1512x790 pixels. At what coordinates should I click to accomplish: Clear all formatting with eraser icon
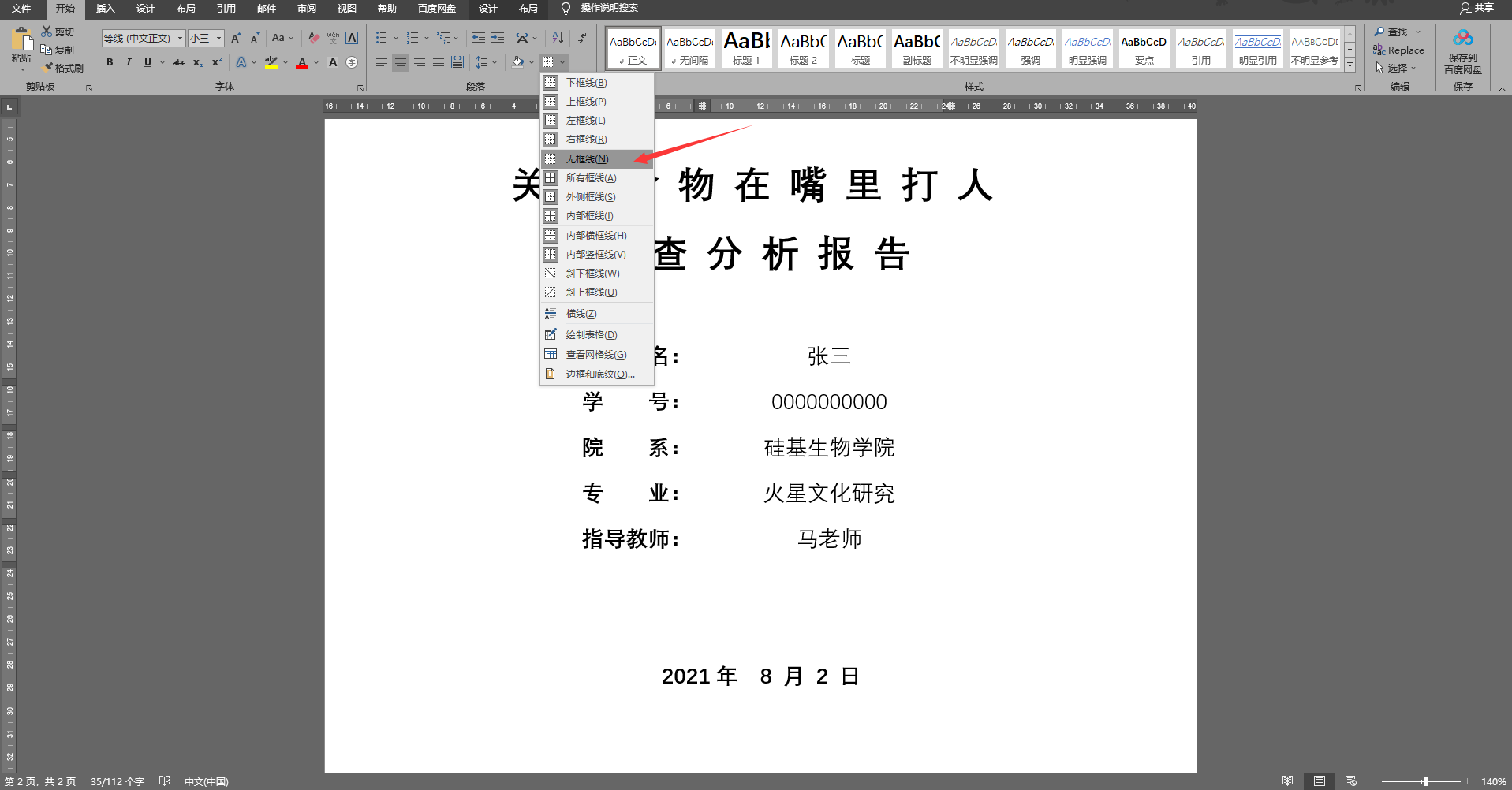314,38
